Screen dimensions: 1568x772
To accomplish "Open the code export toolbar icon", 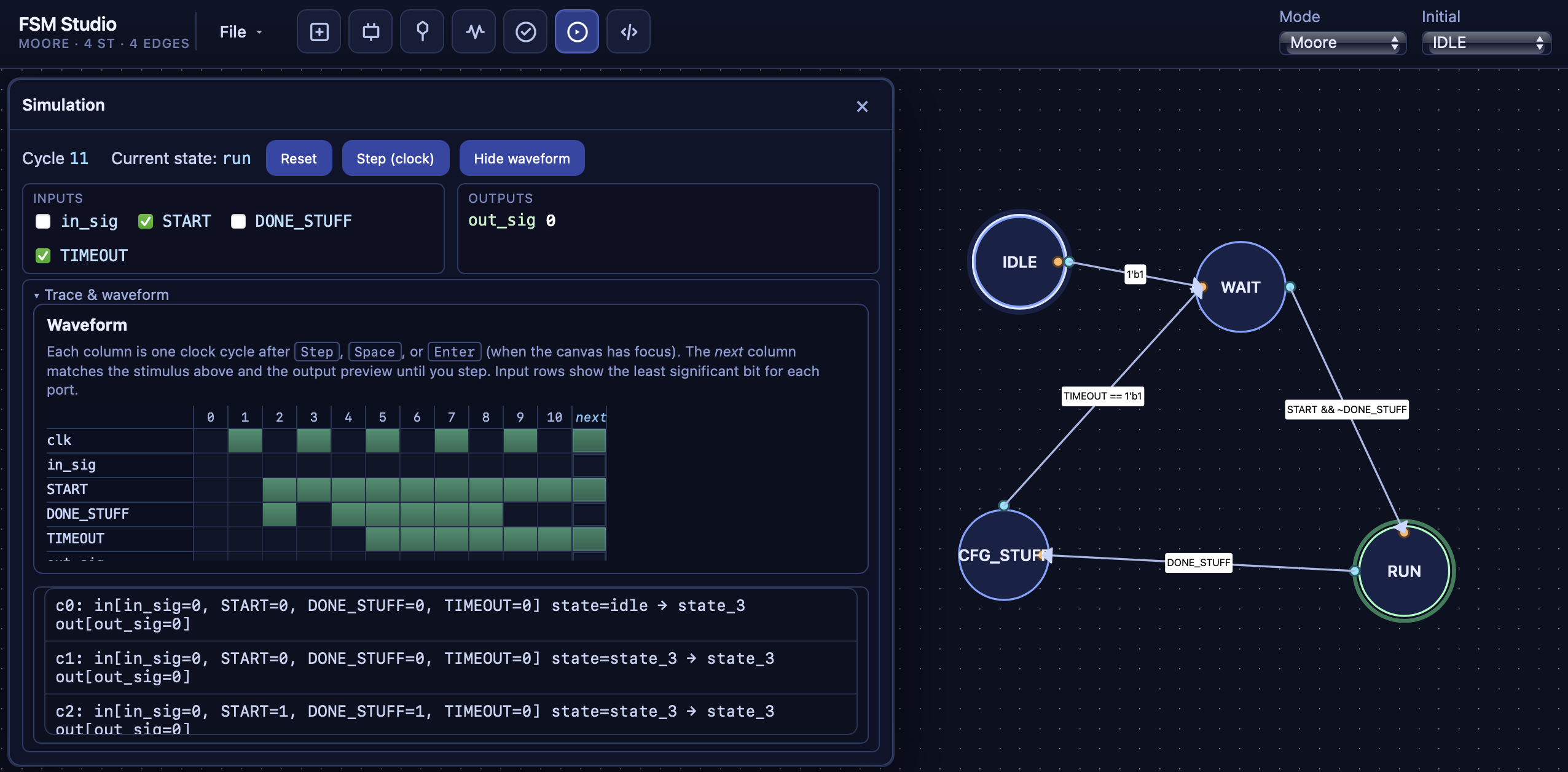I will click(629, 31).
